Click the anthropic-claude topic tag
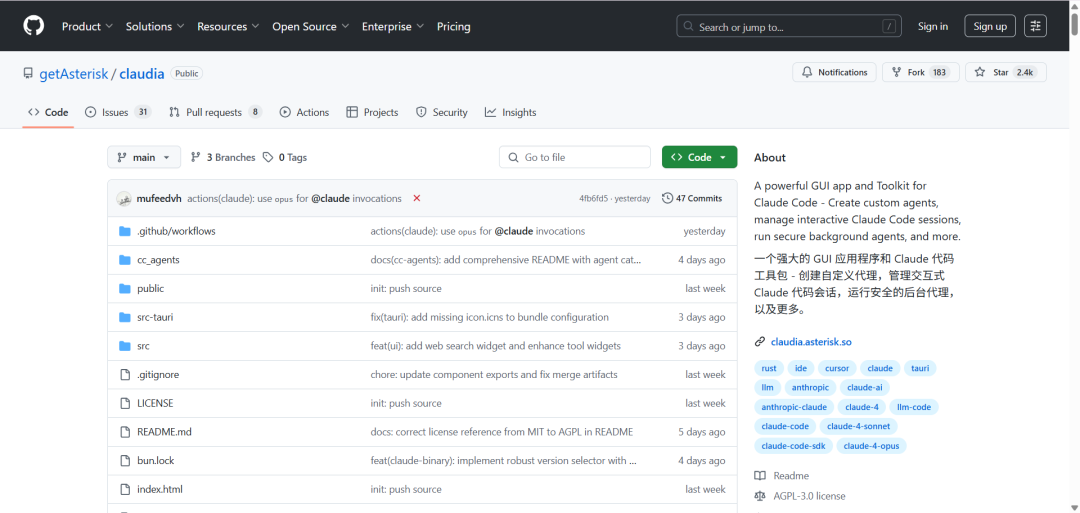Image resolution: width=1080 pixels, height=513 pixels. (793, 407)
